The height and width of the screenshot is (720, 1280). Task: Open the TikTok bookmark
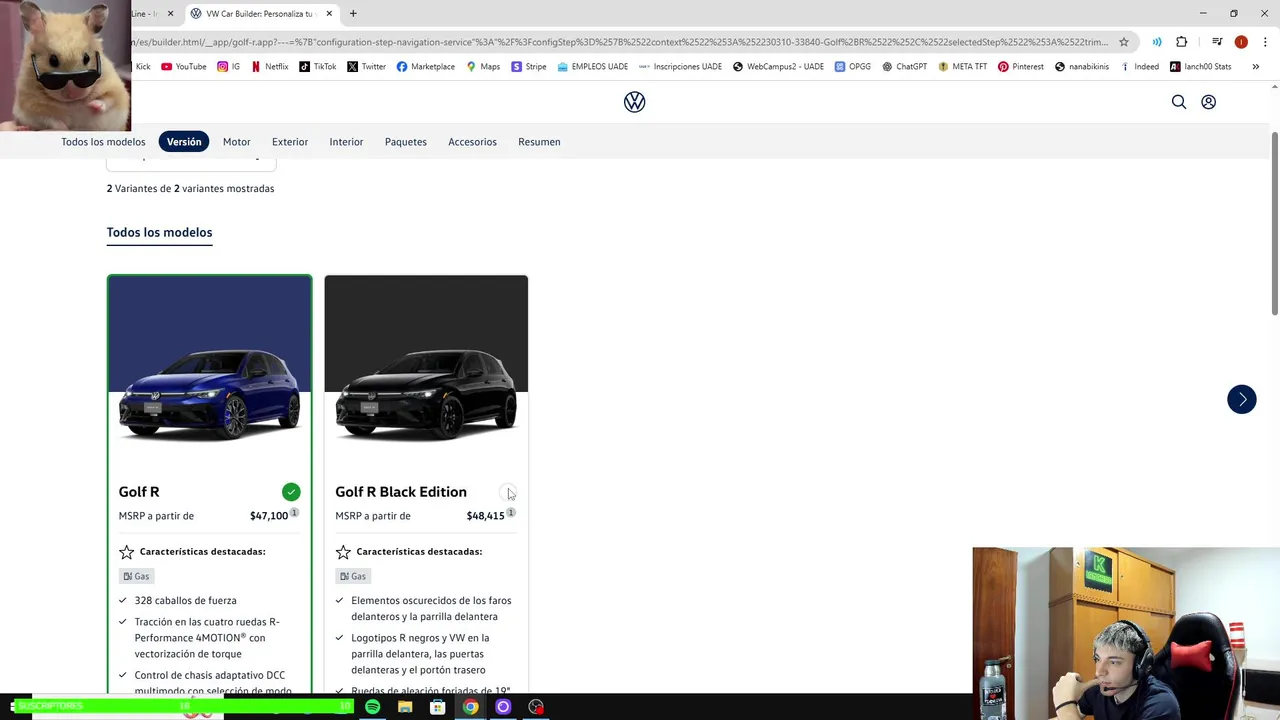tap(318, 67)
